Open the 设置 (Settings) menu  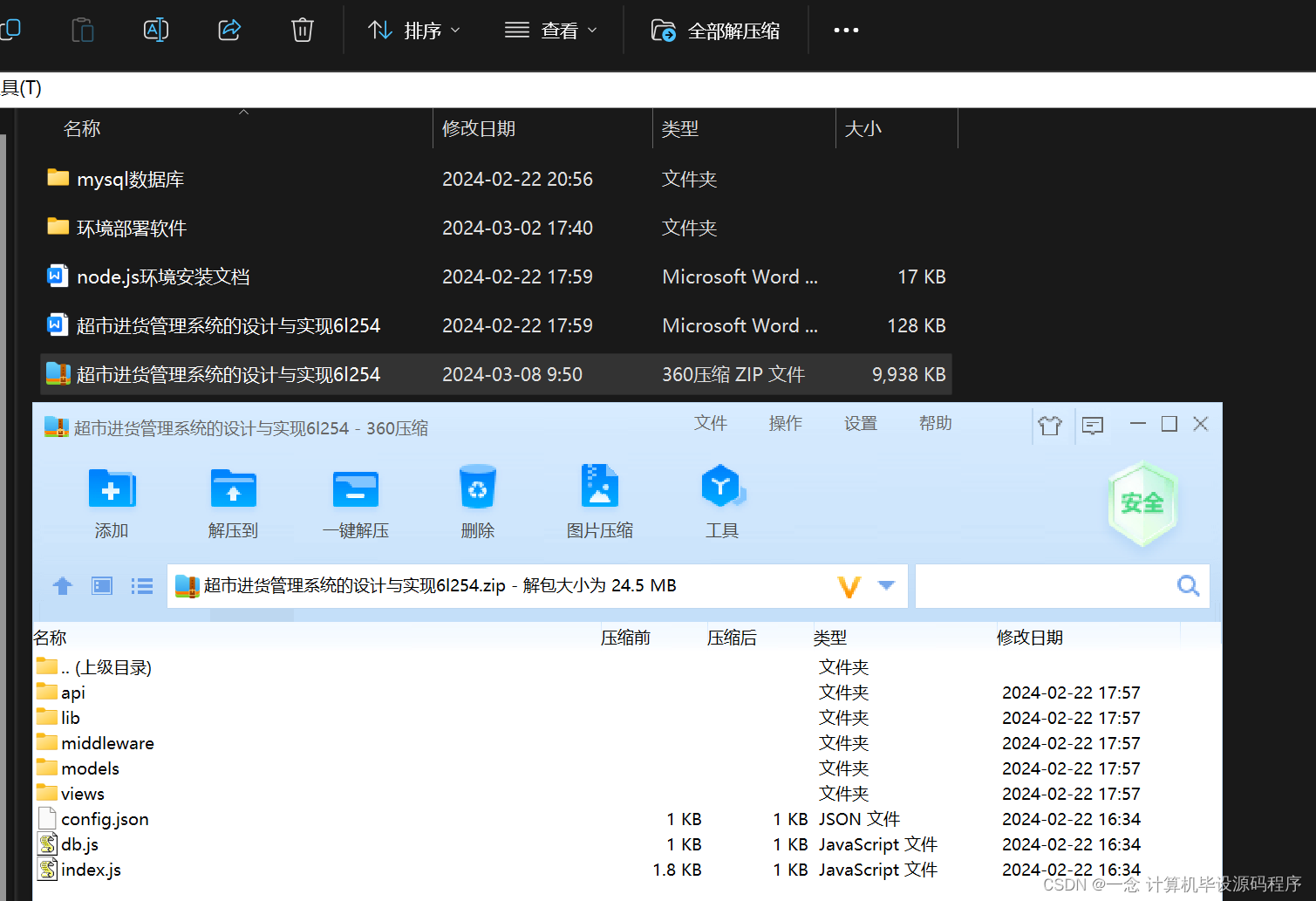coord(860,424)
